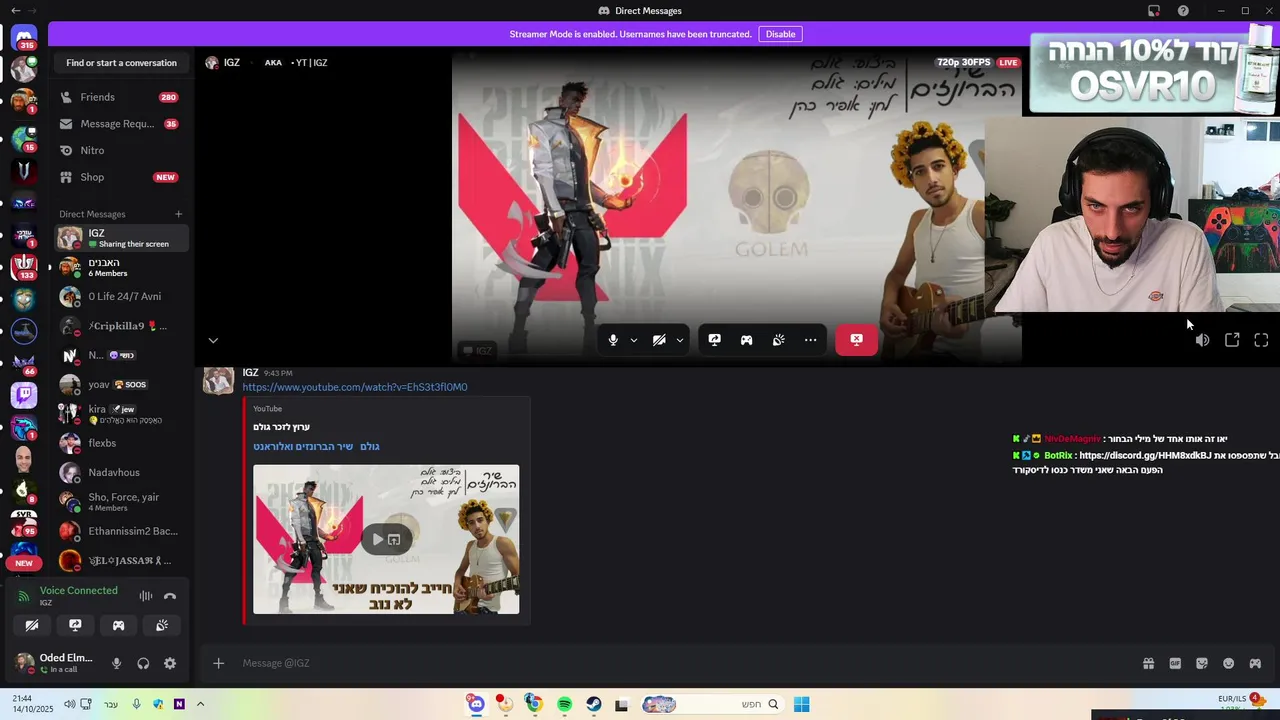Screen dimensions: 1280x720
Task: Open yoav SOOS conversation
Action: coord(121,384)
